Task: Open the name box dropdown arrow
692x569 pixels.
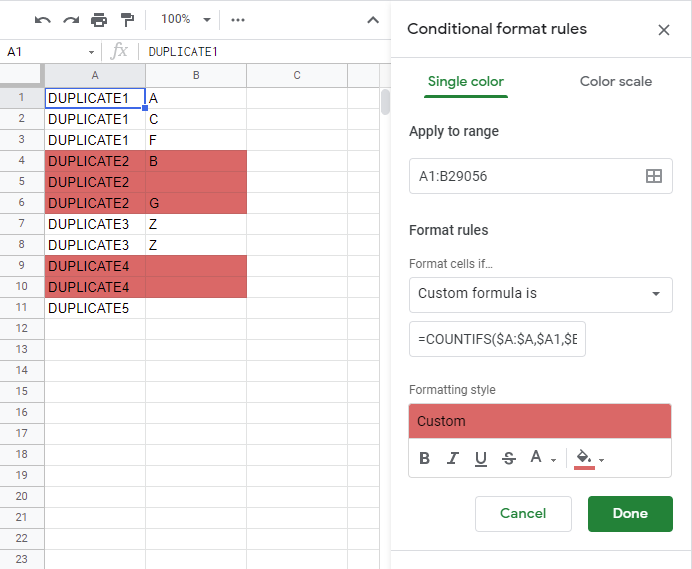Action: 91,52
